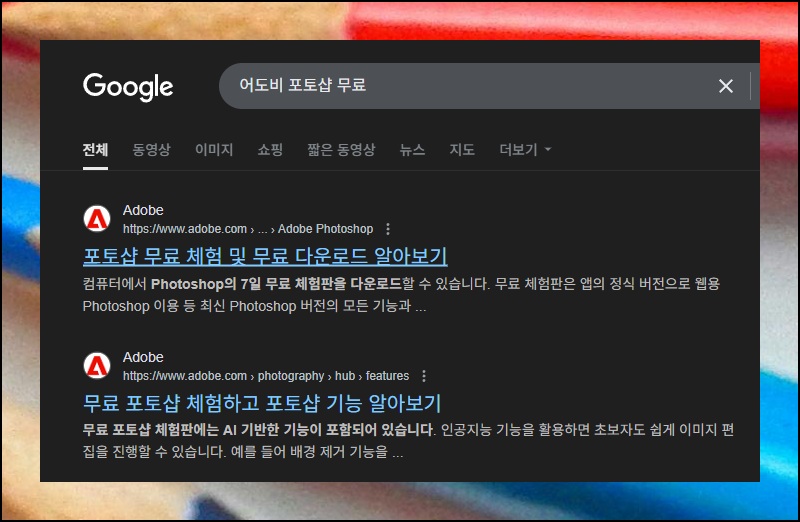Clear the search box with the X icon
The height and width of the screenshot is (522, 800).
(x=726, y=86)
